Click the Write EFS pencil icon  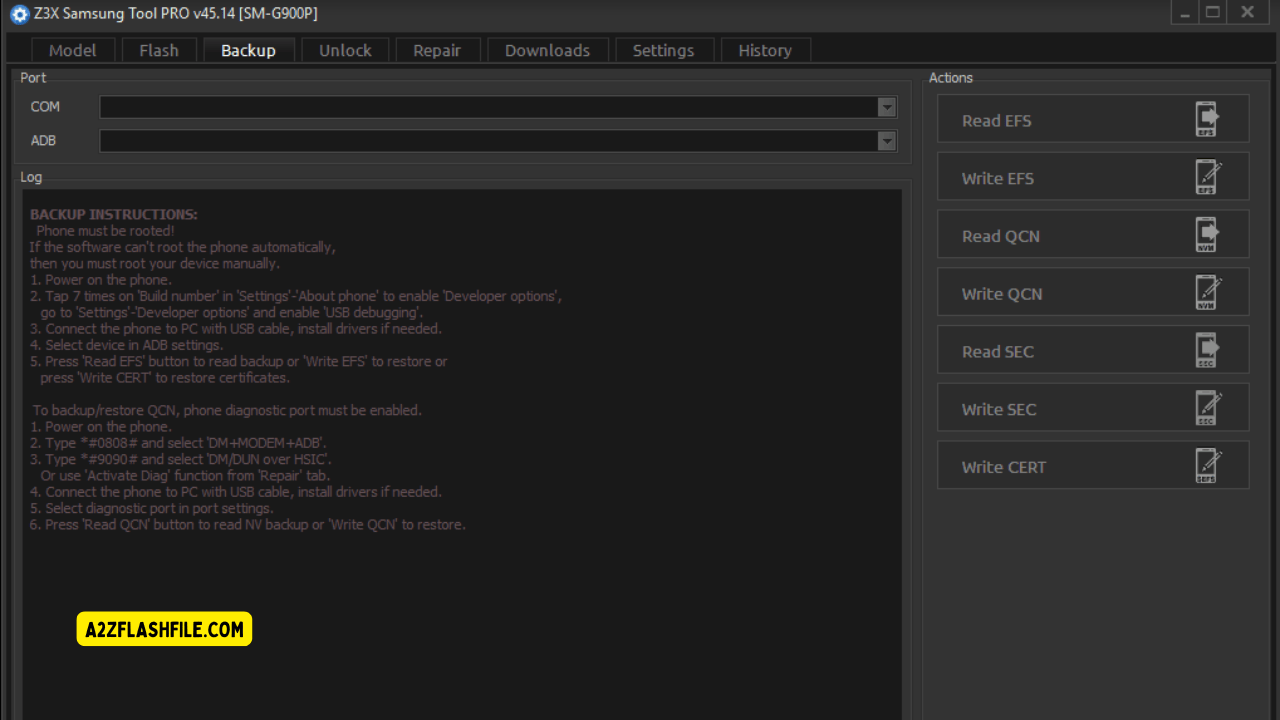tap(1207, 177)
